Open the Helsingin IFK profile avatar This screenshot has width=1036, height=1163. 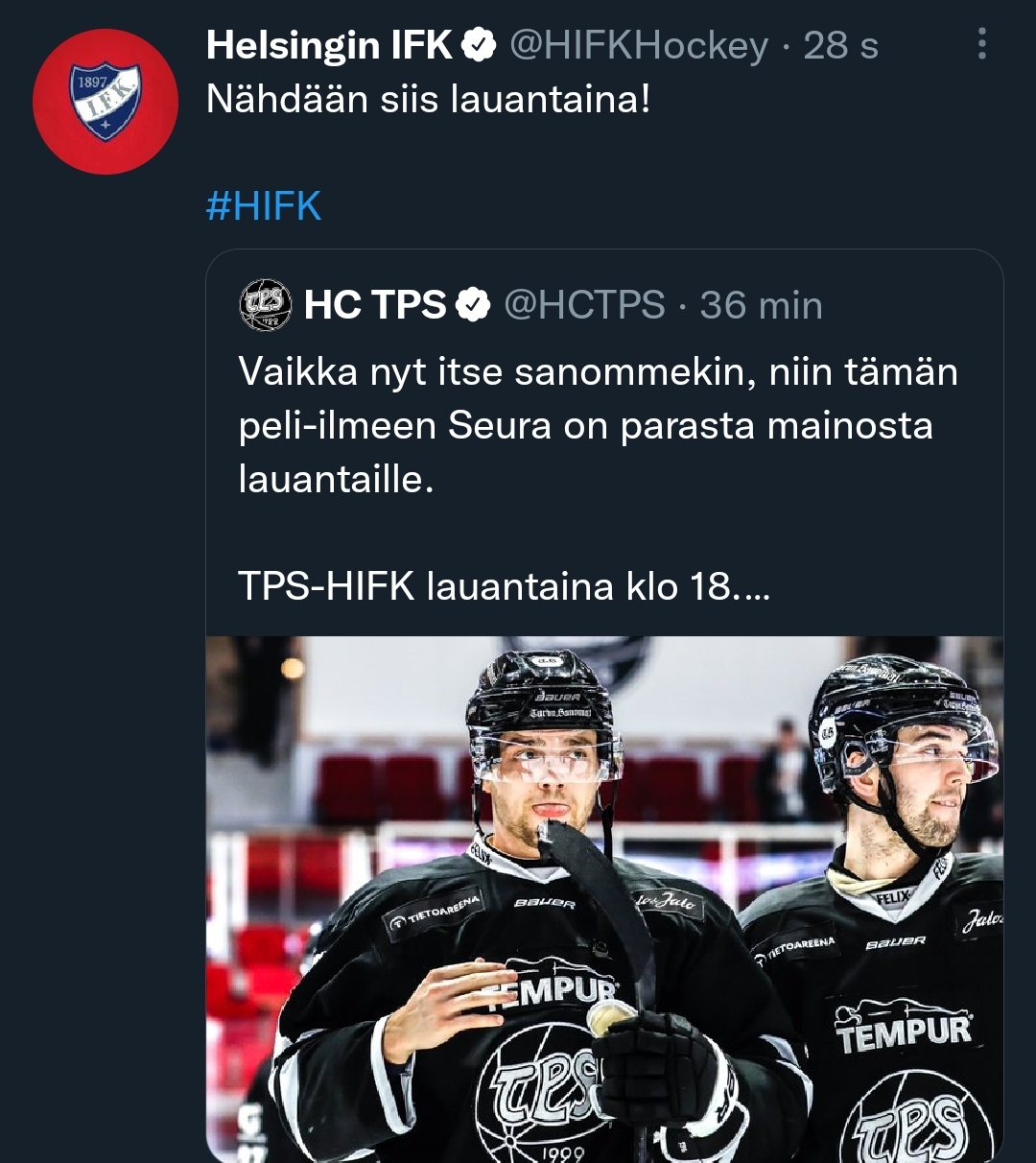coord(106,102)
